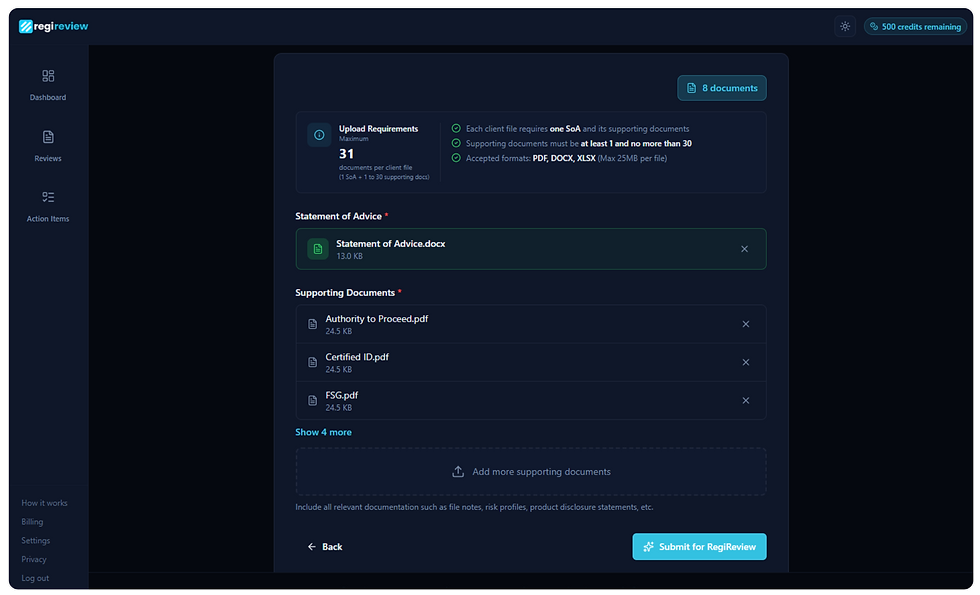The height and width of the screenshot is (595, 980).
Task: Expand list with Show 4 more
Action: click(323, 432)
